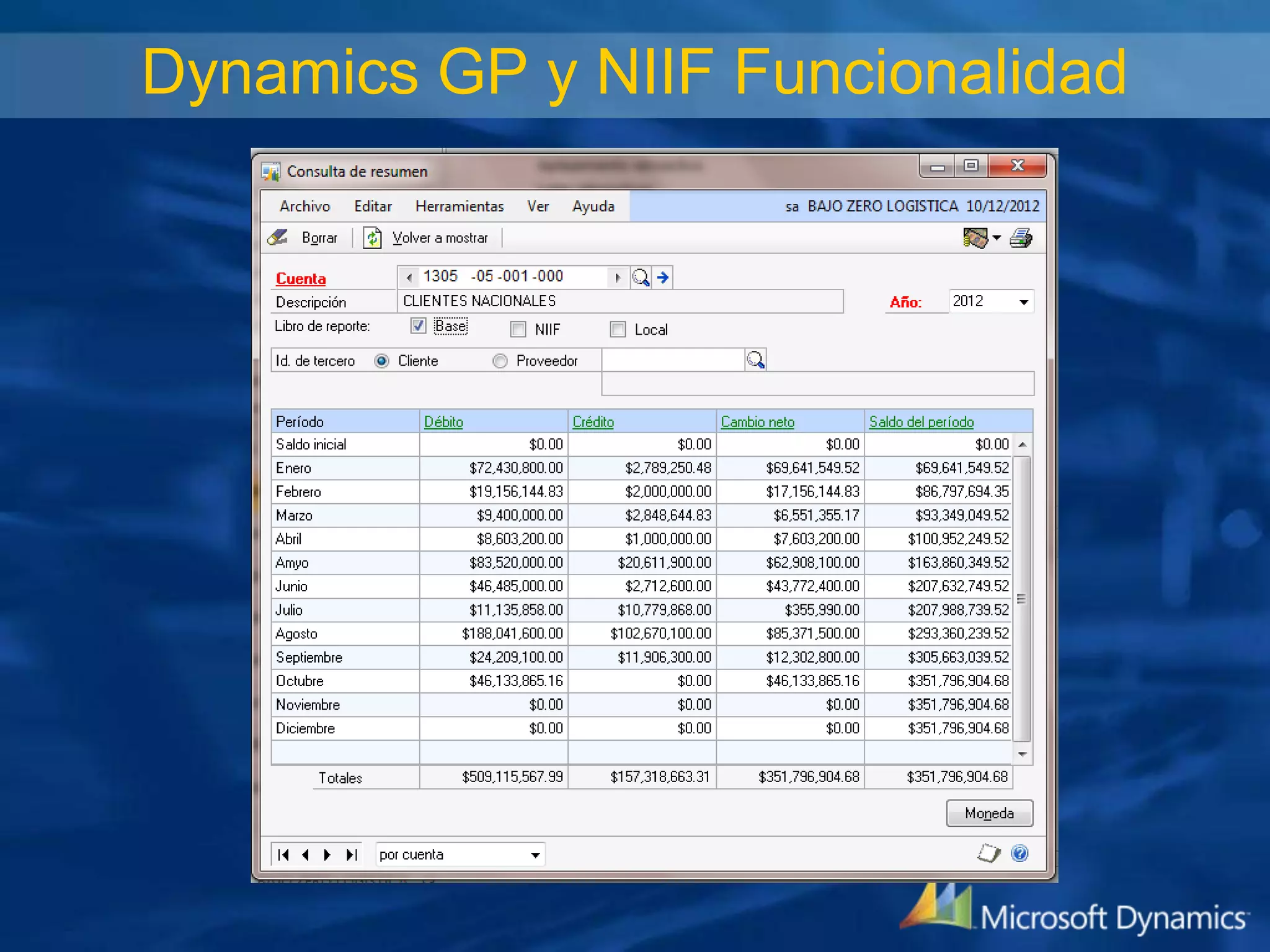
Task: Click the table vertical scrollbar thumb
Action: pos(1022,598)
